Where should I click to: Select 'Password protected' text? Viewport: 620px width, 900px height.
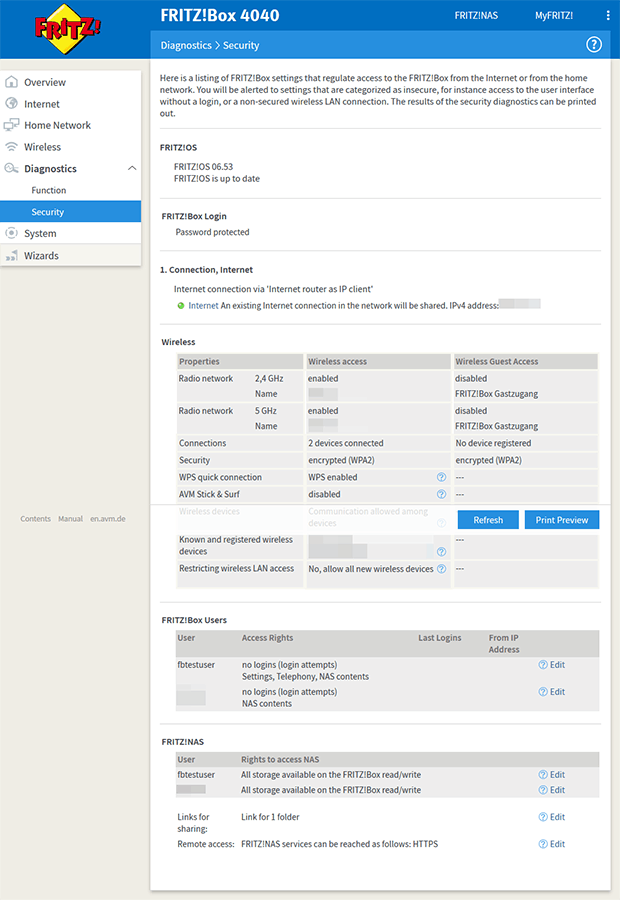[x=212, y=232]
